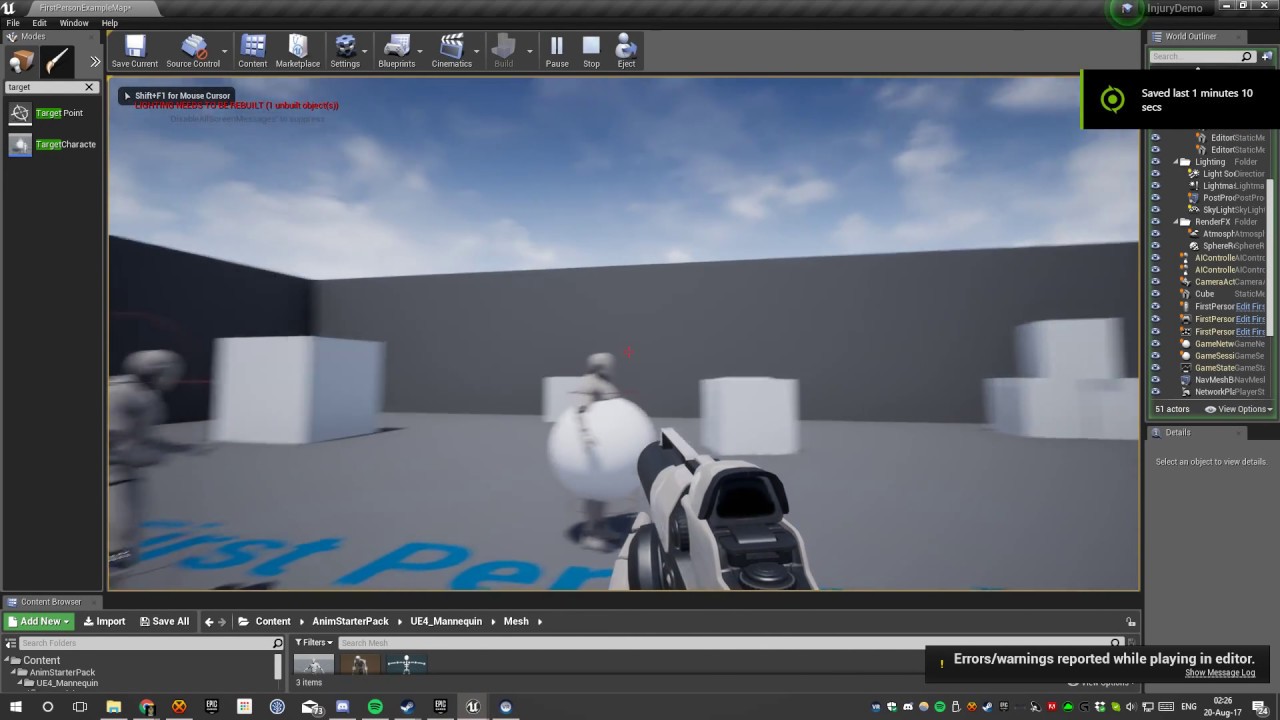Go back in Content Browser history
Image resolution: width=1280 pixels, height=720 pixels.
(209, 621)
